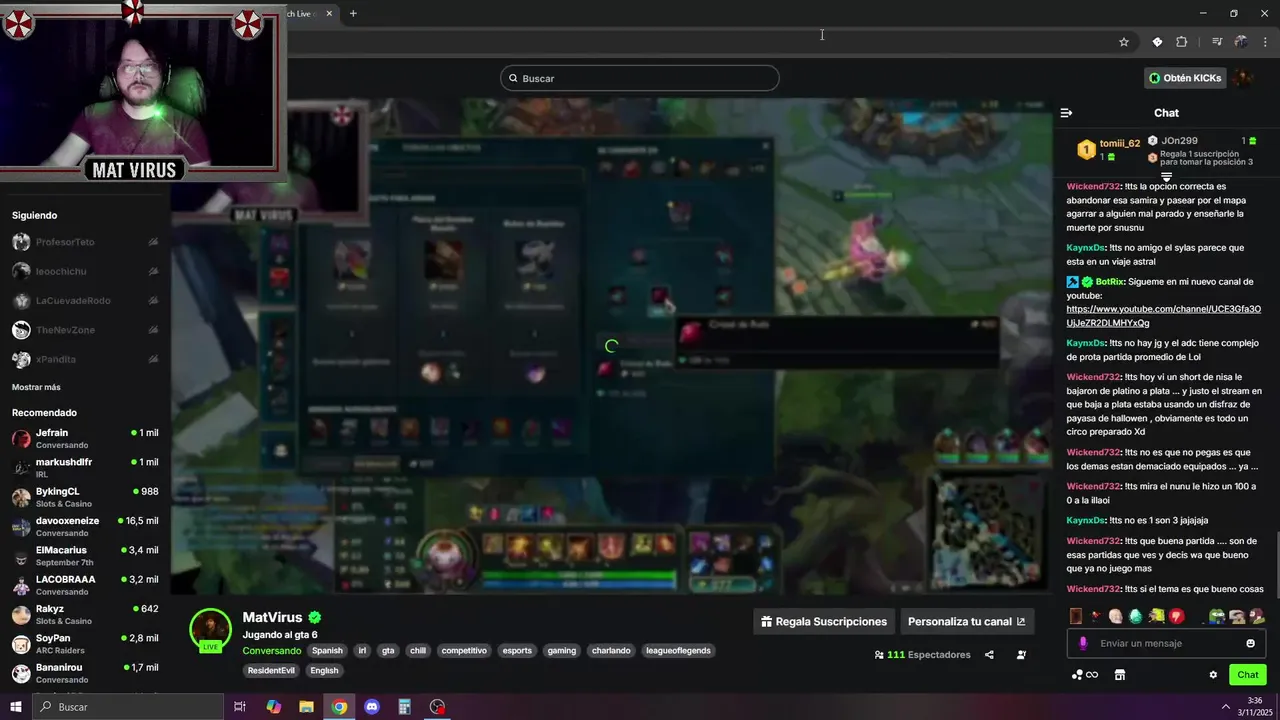Screen dimensions: 1280x720
Task: Click the Obtén KICKs button
Action: [x=1185, y=78]
